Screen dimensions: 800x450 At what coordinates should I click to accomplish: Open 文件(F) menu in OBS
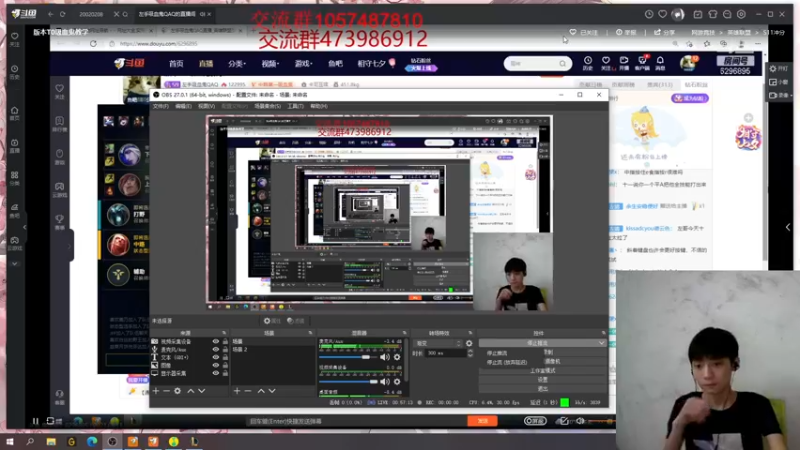pos(160,106)
